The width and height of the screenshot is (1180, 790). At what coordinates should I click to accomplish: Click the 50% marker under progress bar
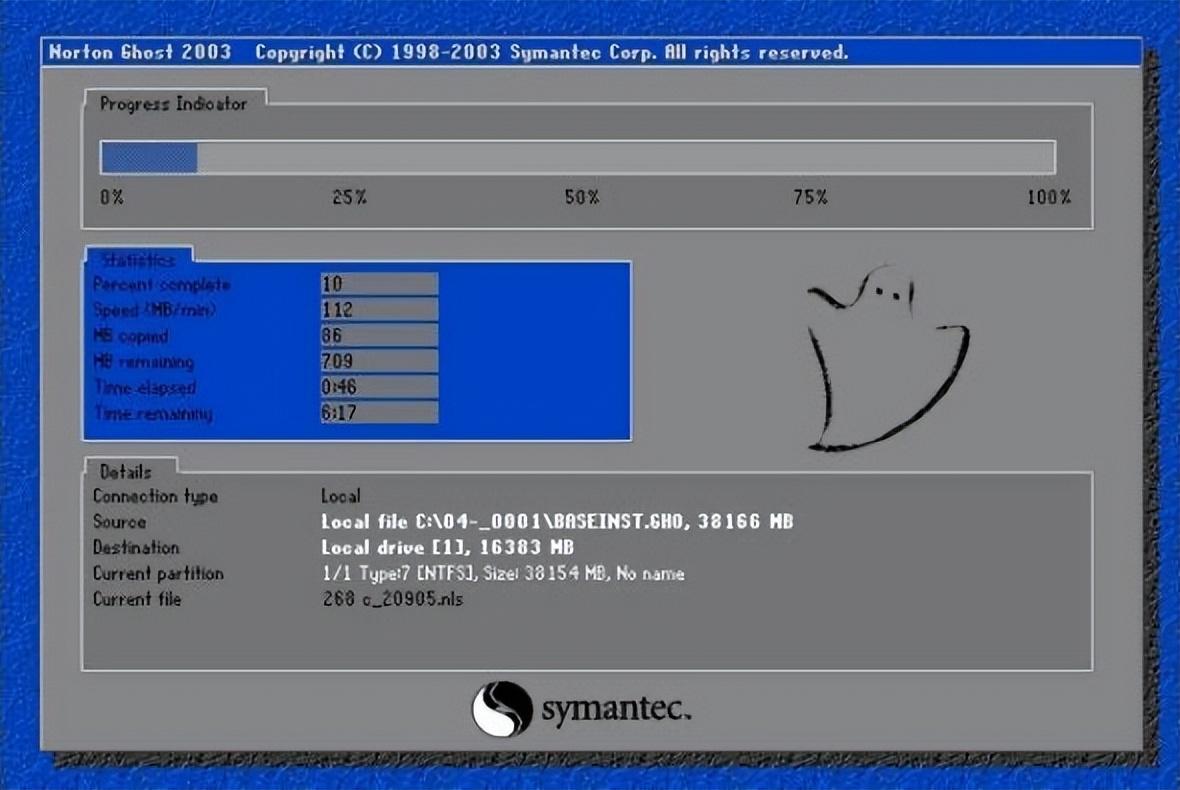coord(581,198)
